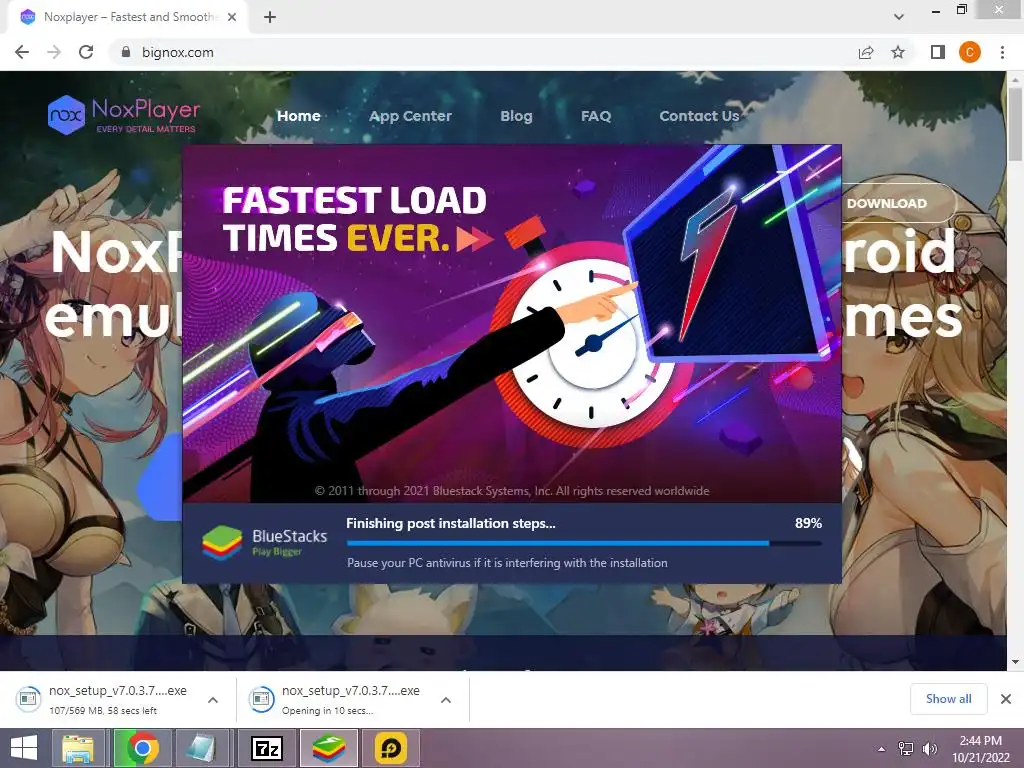Click the 'Pause your PC antivirus' hint text

click(x=507, y=563)
